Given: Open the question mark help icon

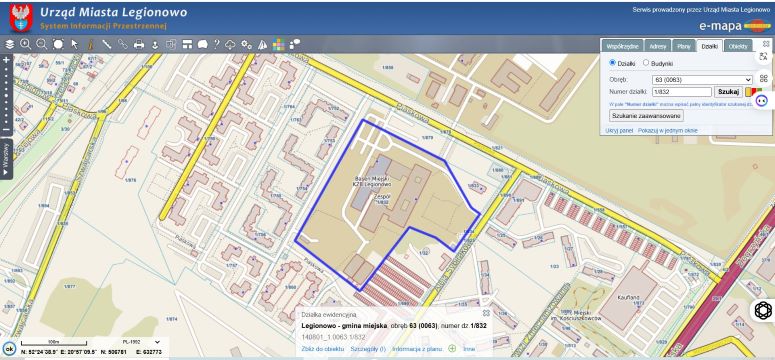Looking at the screenshot, I should click(216, 45).
